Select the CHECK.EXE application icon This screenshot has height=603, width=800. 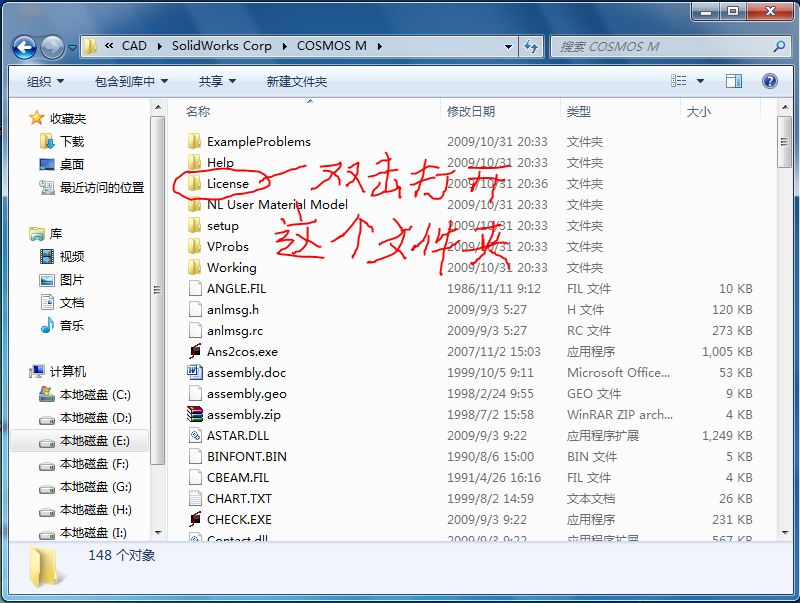pos(195,519)
